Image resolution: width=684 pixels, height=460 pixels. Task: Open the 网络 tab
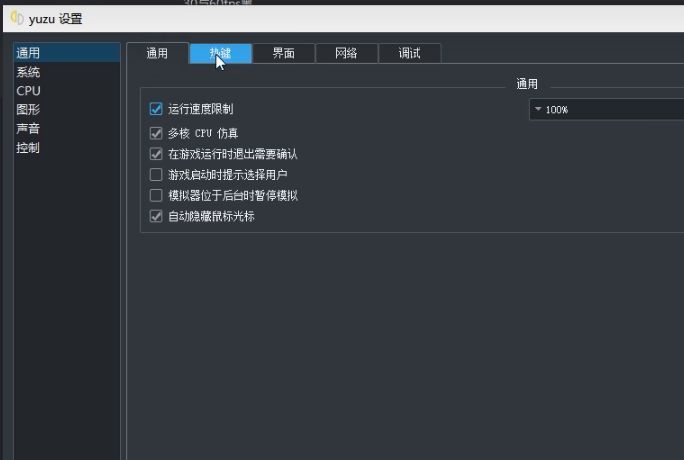click(346, 54)
